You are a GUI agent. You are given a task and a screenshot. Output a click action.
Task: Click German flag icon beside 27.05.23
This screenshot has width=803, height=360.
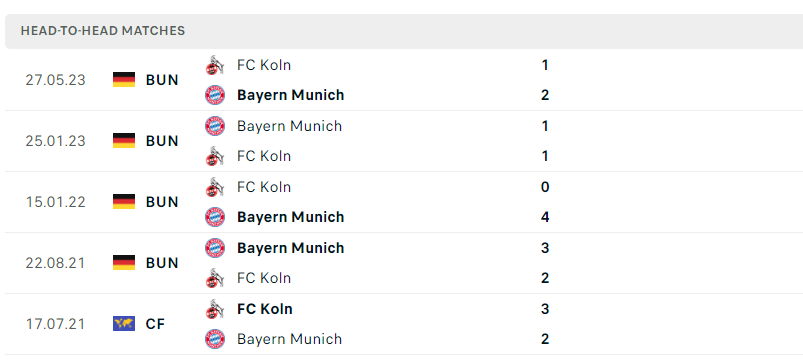click(x=124, y=80)
